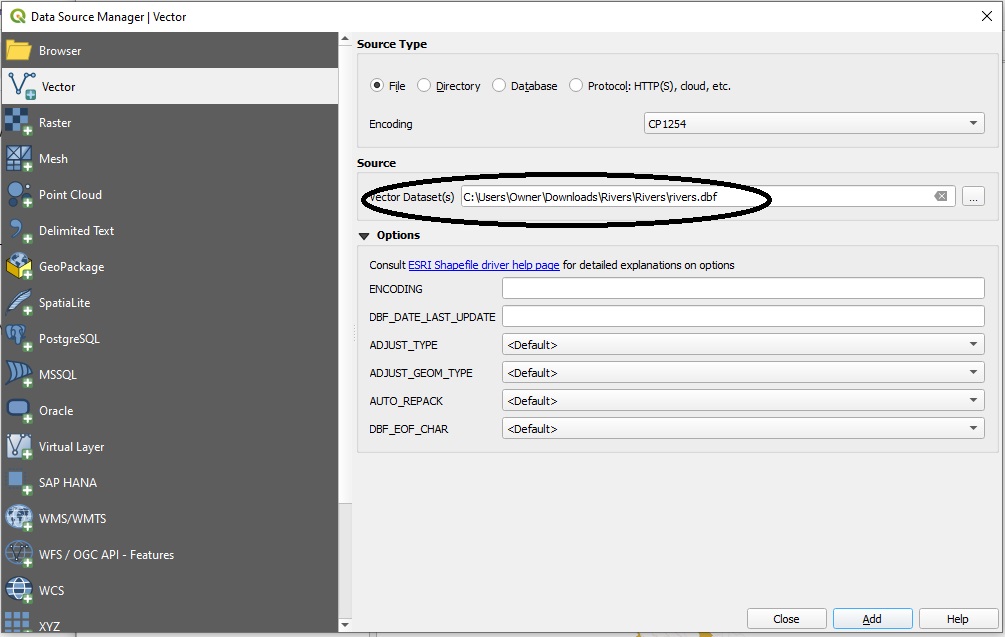
Task: Click the WMS/WMTS globe icon
Action: tap(19, 519)
